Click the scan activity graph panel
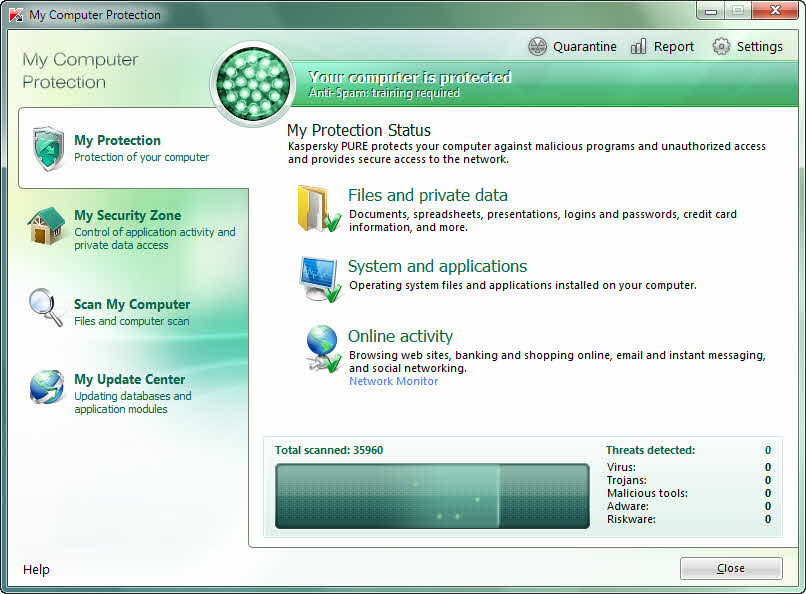The width and height of the screenshot is (806, 594). tap(432, 496)
